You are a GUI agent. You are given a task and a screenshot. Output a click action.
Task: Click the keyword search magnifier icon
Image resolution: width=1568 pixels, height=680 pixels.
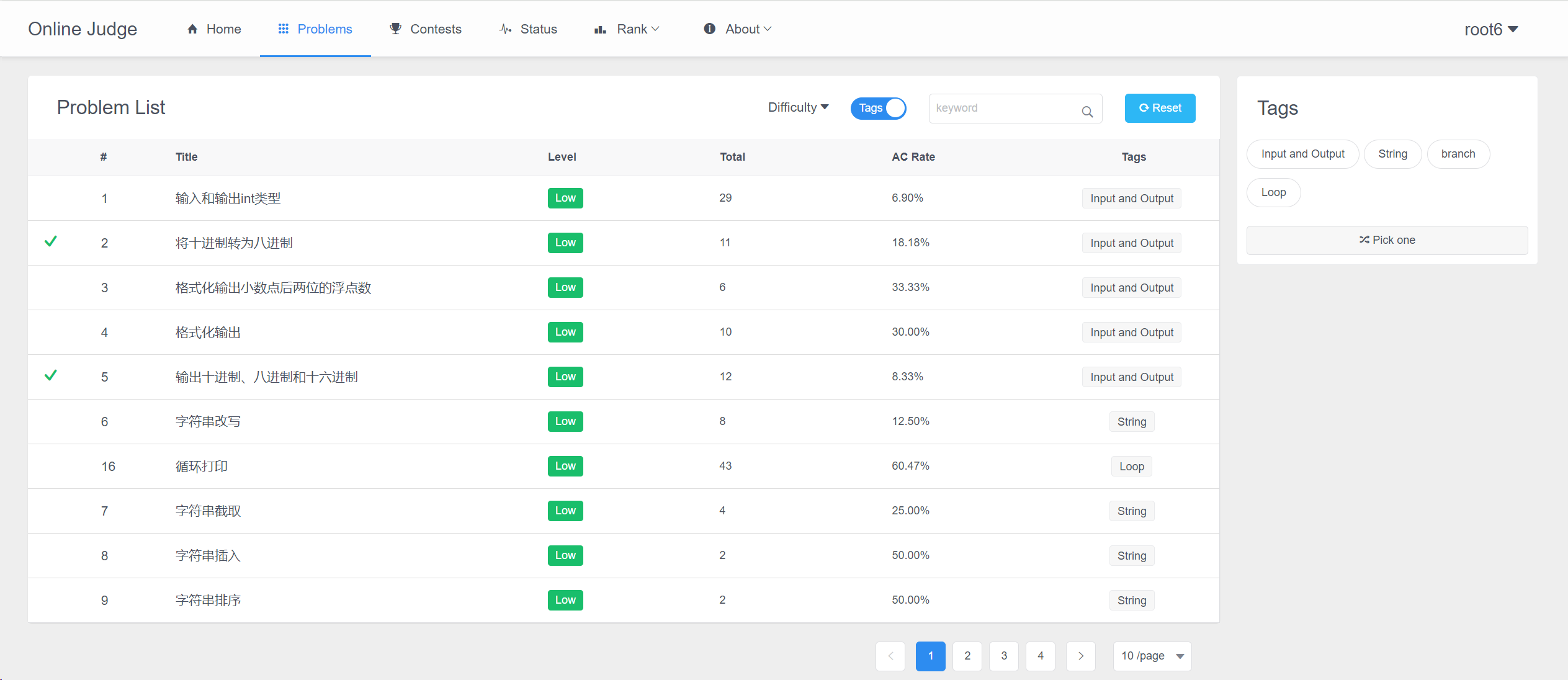click(x=1087, y=112)
